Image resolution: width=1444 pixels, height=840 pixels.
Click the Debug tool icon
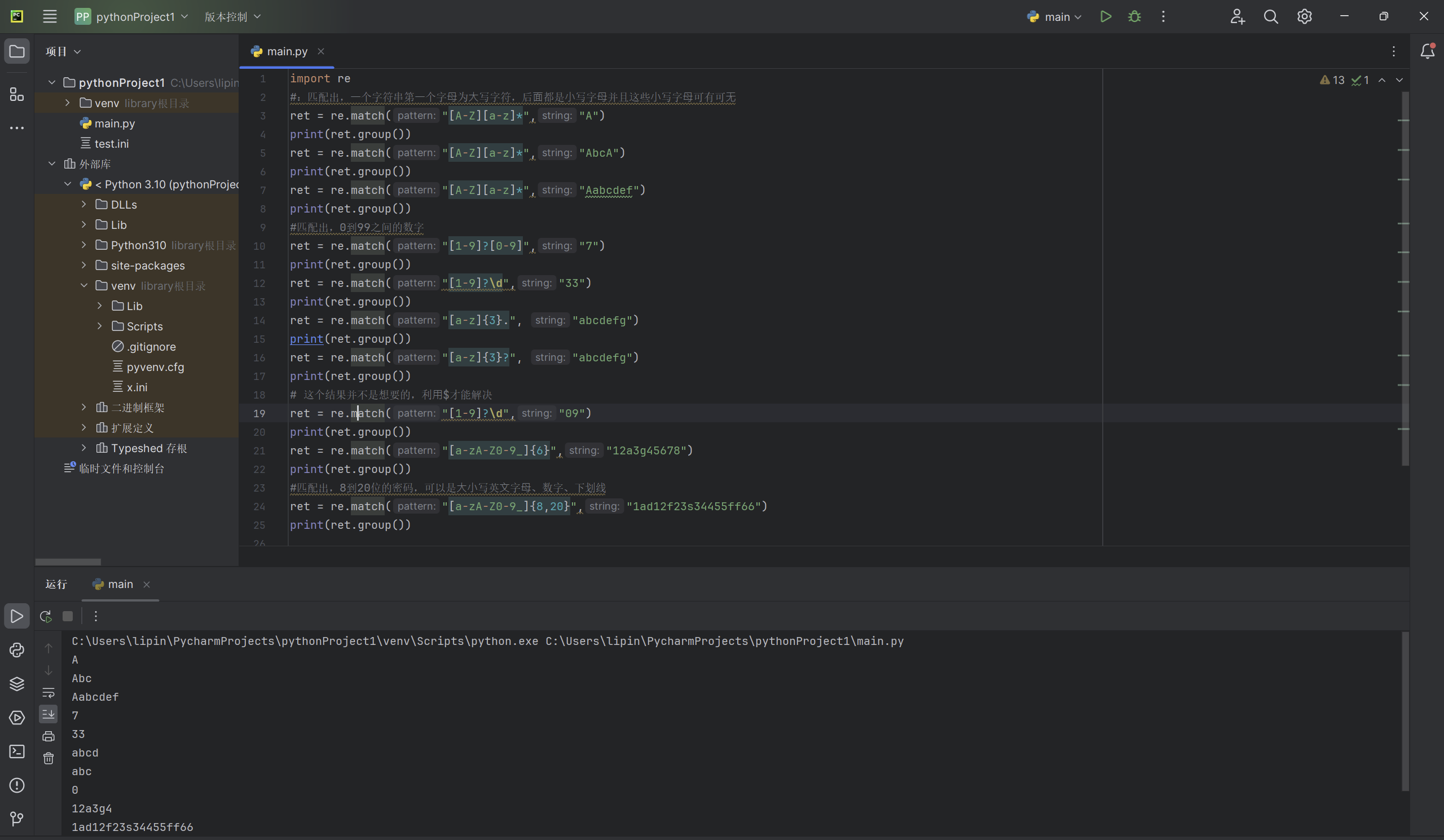pyautogui.click(x=1134, y=16)
